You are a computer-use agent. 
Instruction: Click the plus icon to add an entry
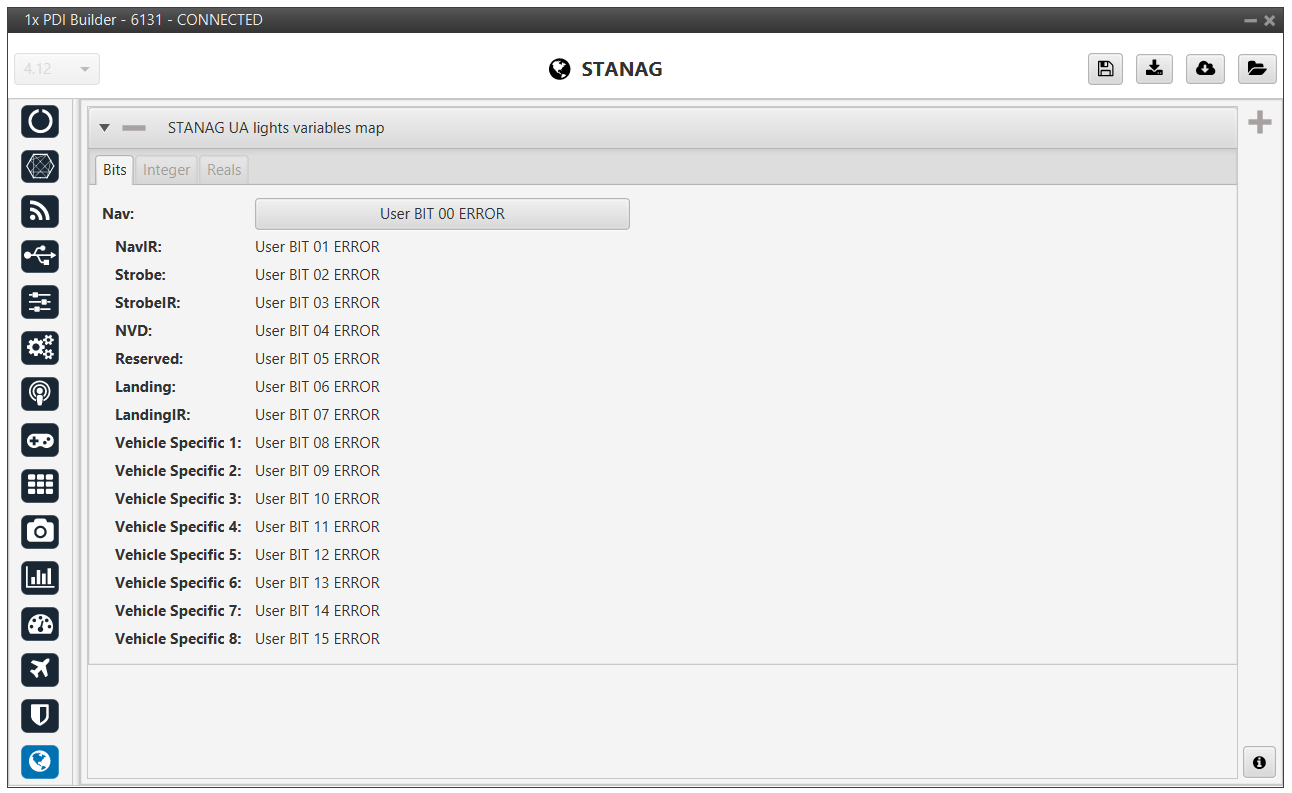coord(1260,123)
